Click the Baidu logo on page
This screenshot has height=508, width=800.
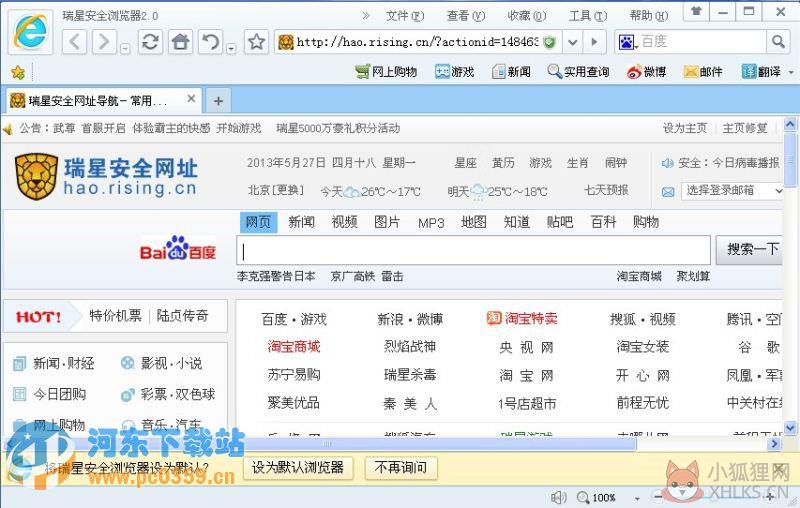(x=178, y=248)
